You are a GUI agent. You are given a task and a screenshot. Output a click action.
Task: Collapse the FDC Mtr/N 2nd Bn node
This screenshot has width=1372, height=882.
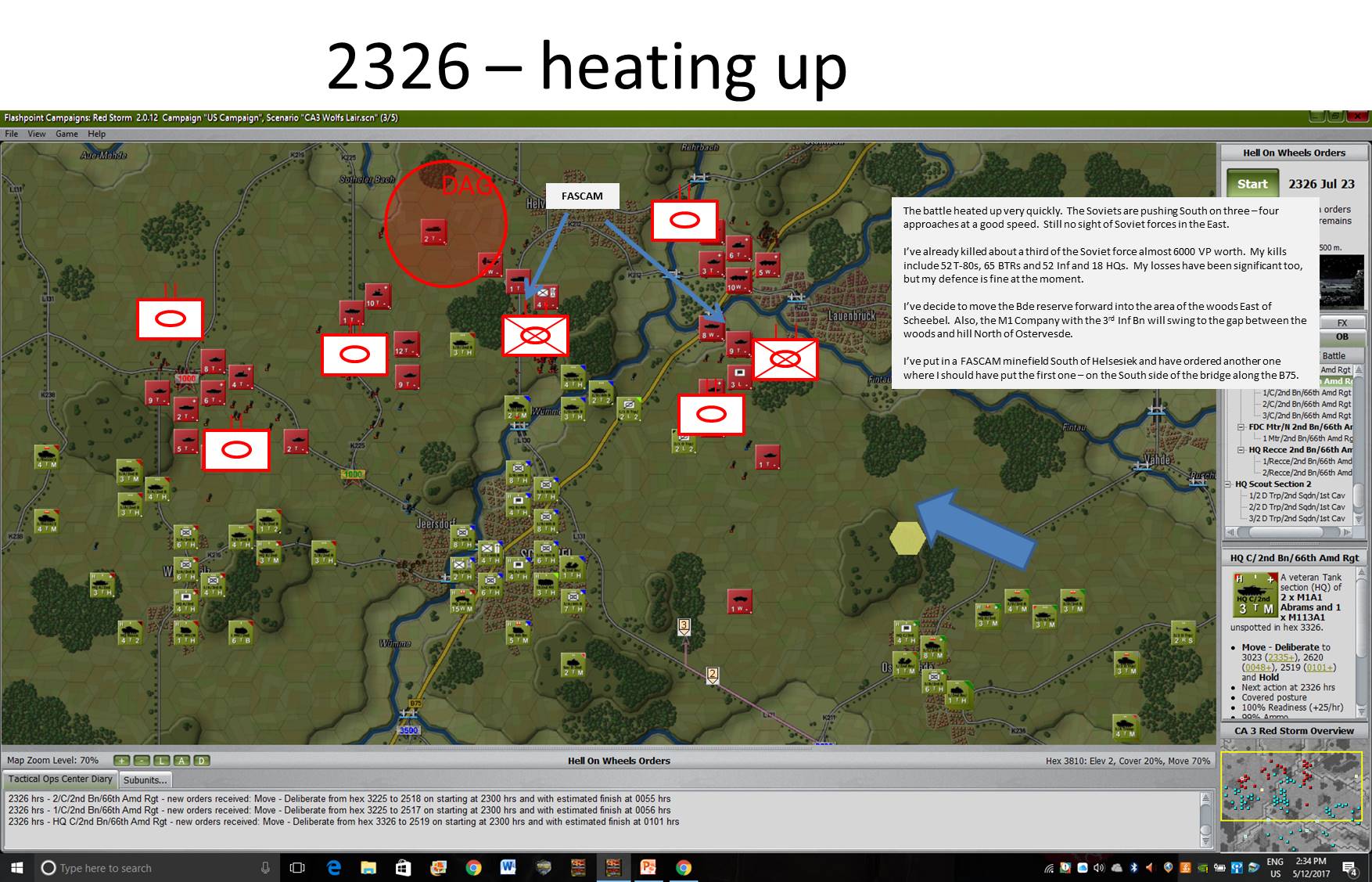(1241, 427)
